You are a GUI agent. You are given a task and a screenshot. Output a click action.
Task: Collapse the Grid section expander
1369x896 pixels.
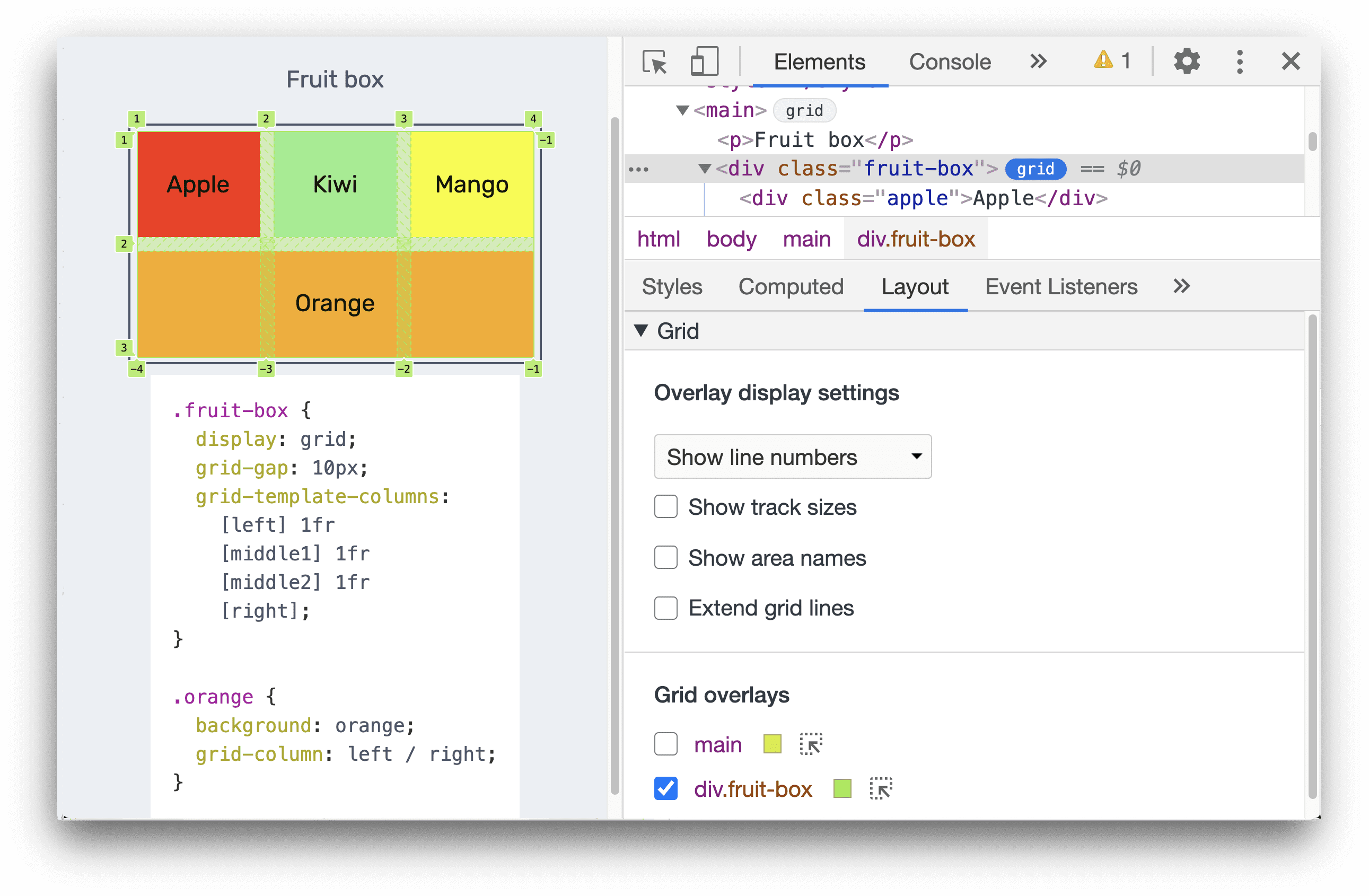click(647, 332)
